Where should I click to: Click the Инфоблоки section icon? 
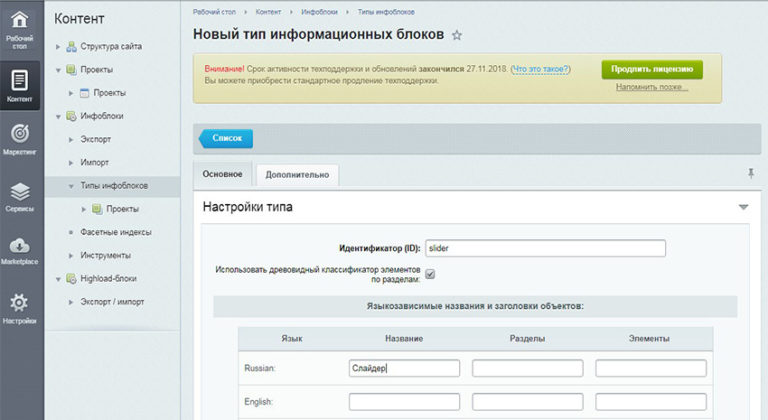[x=72, y=116]
